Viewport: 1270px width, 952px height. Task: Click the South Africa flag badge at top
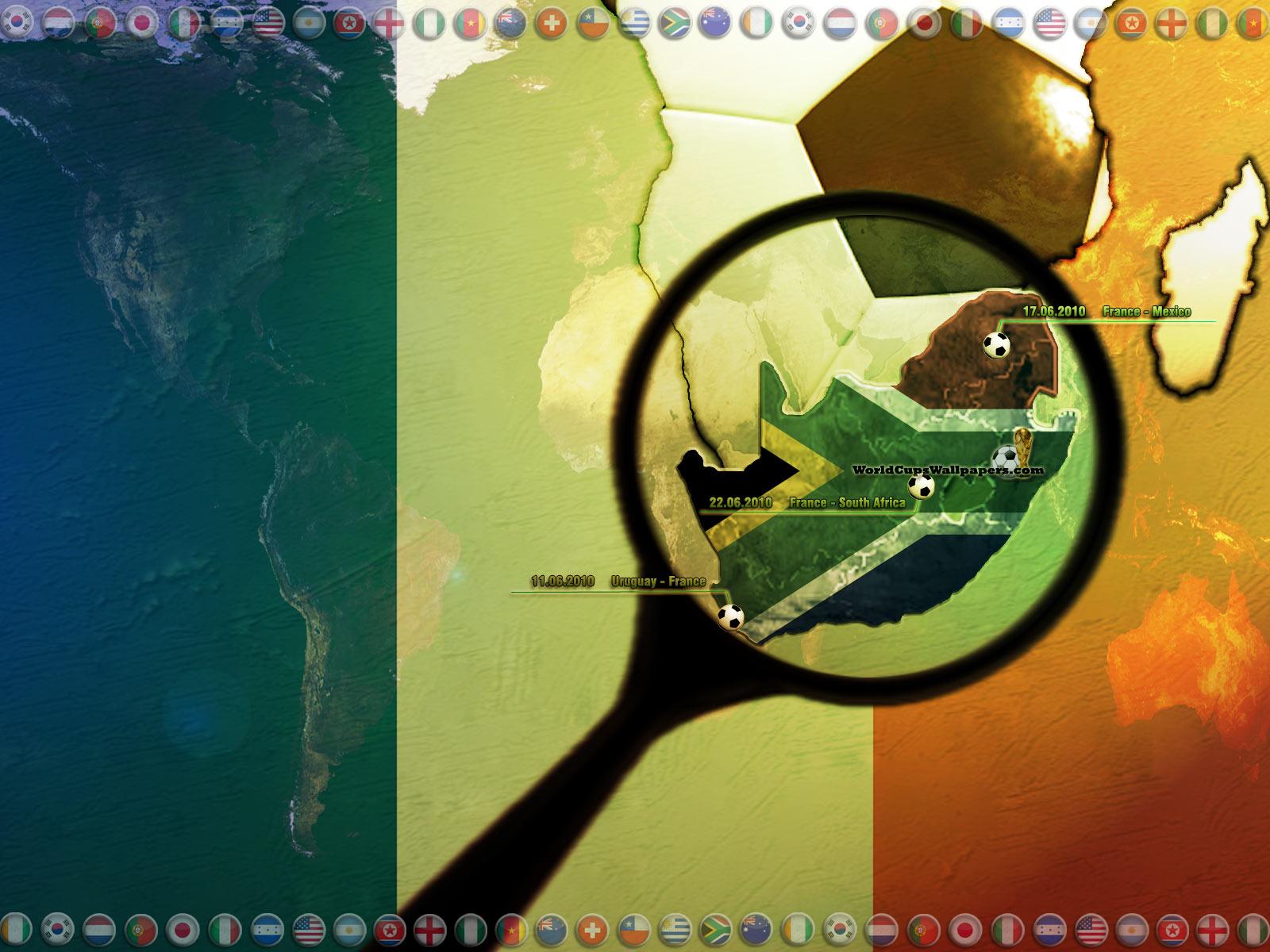click(x=674, y=24)
